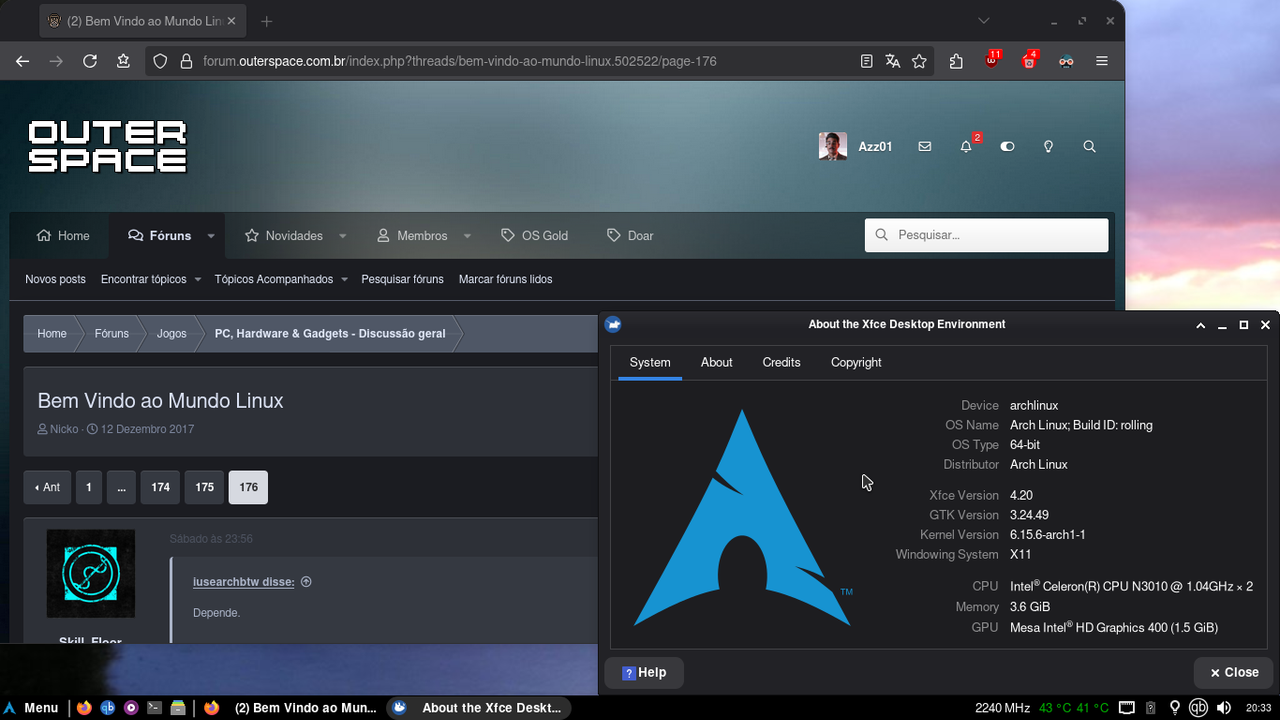The image size is (1280, 720).
Task: Open the tracking protection shield icon
Action: pos(160,61)
